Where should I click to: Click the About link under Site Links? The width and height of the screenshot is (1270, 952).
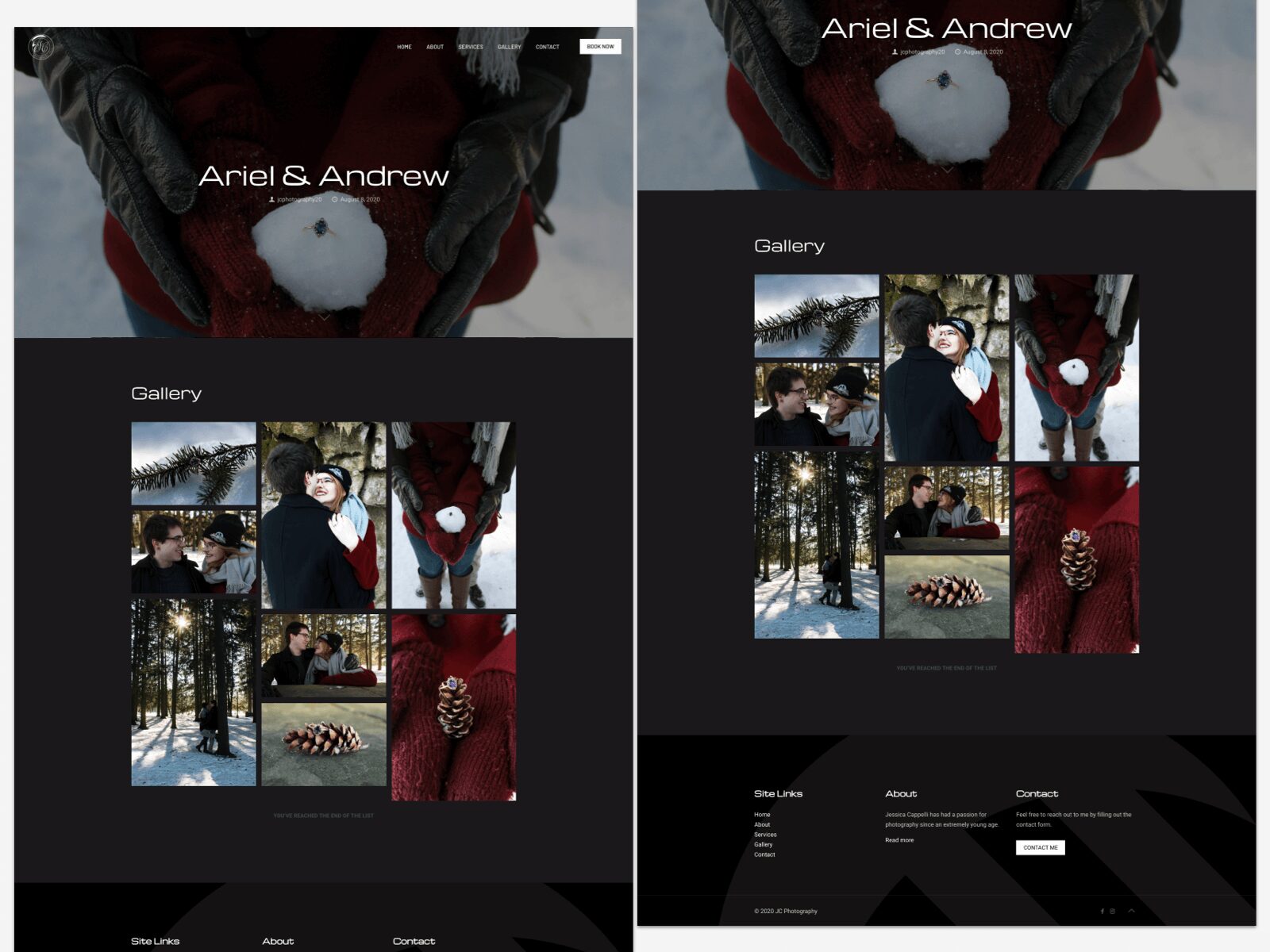click(762, 824)
